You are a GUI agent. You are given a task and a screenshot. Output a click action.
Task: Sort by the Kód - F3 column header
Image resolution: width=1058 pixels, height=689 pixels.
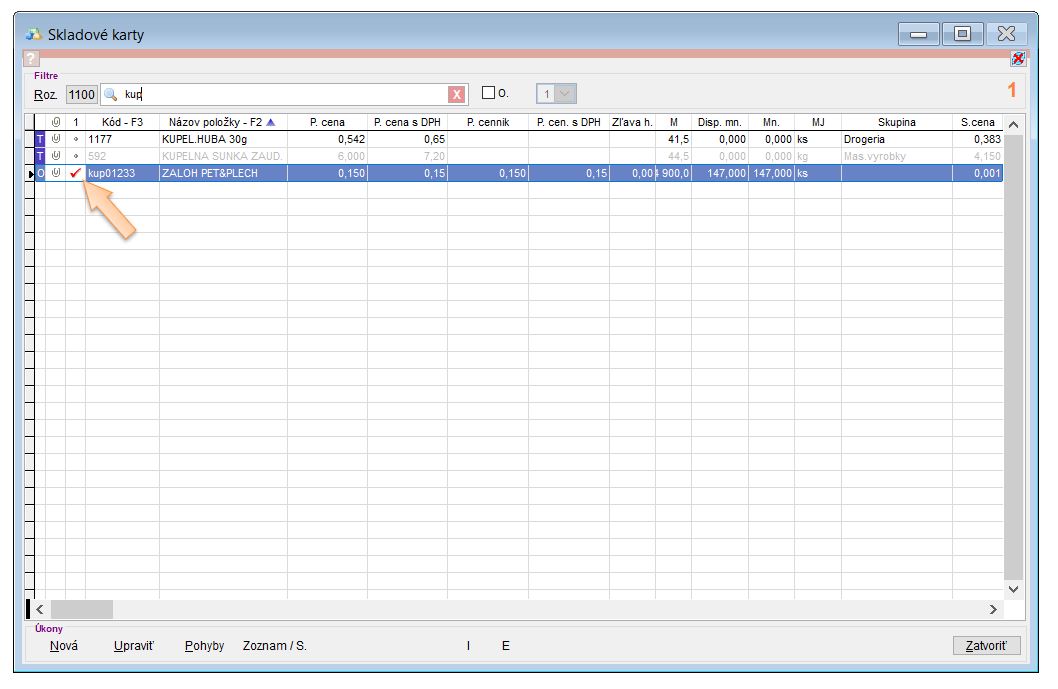pos(122,122)
